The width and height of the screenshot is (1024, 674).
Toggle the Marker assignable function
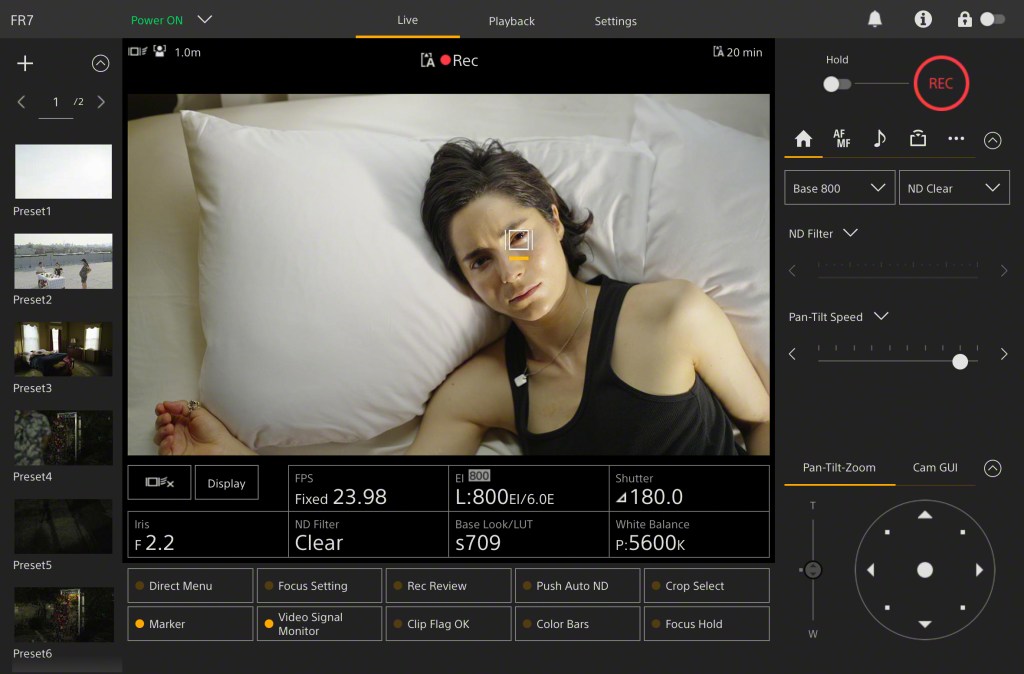pyautogui.click(x=189, y=623)
